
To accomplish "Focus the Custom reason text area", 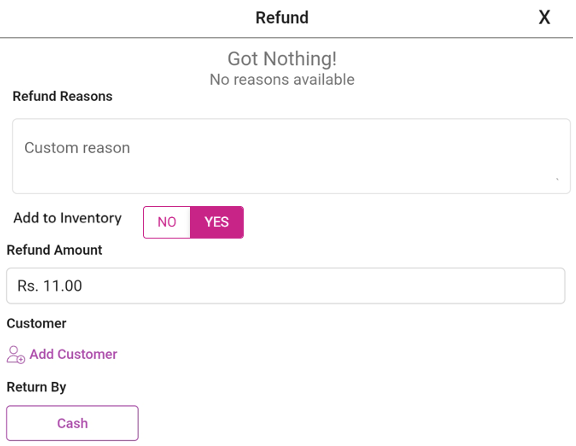I will pyautogui.click(x=291, y=156).
